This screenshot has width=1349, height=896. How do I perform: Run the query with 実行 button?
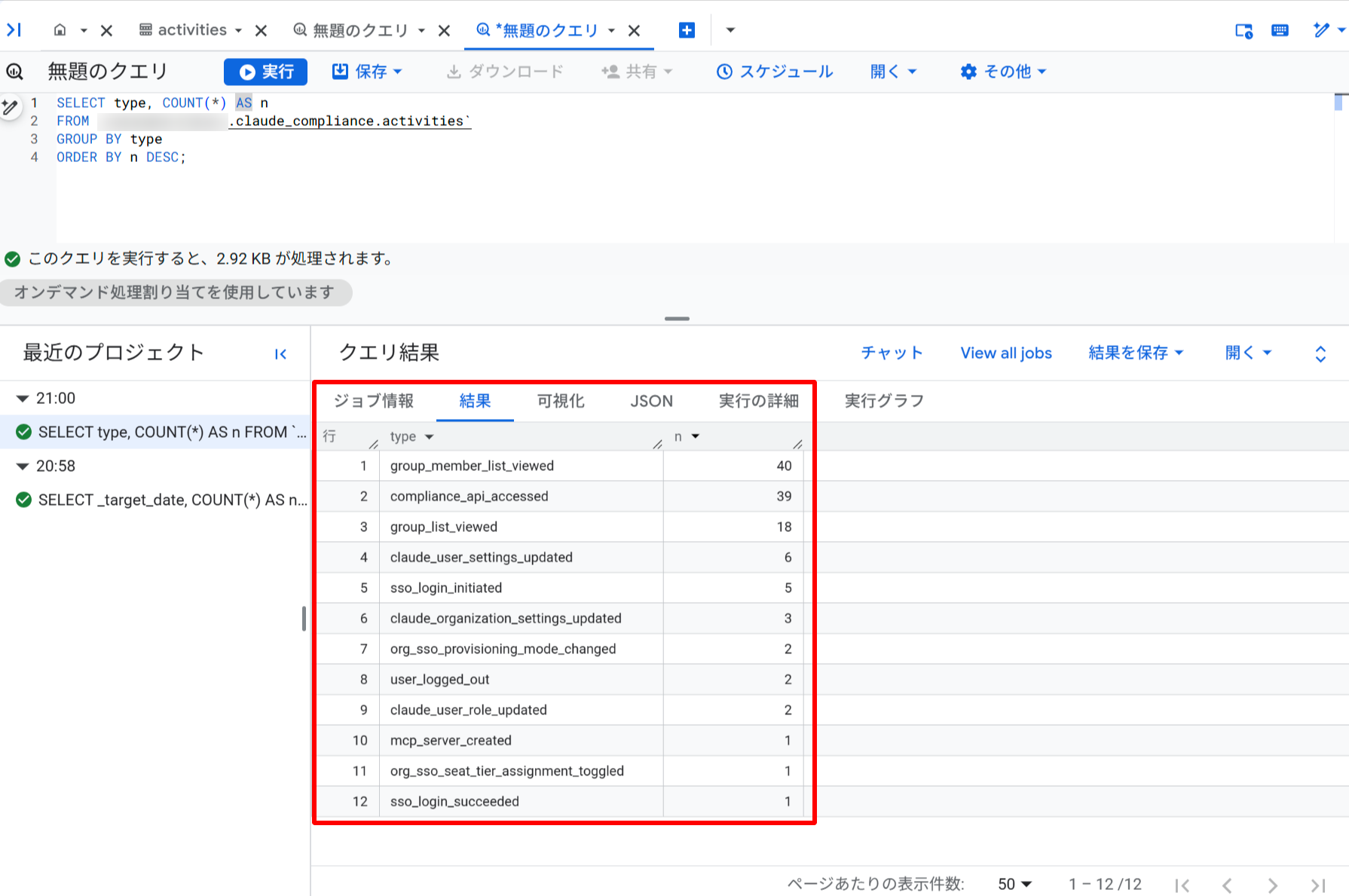coord(265,72)
